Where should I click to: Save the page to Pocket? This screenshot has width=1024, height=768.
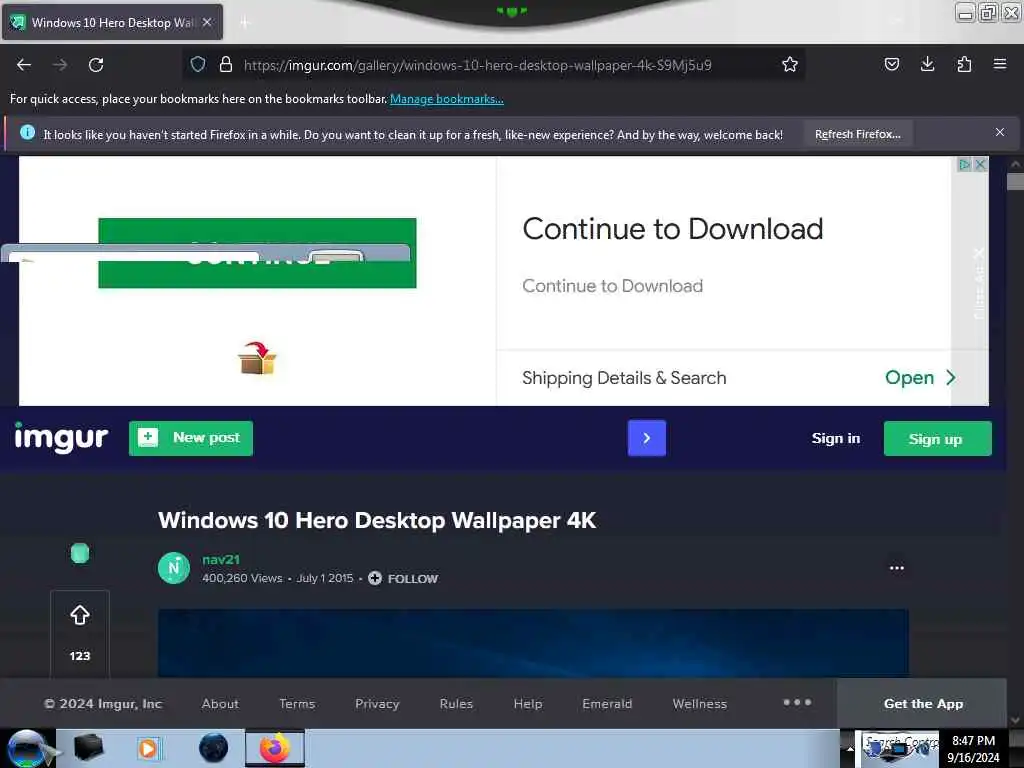click(x=891, y=64)
